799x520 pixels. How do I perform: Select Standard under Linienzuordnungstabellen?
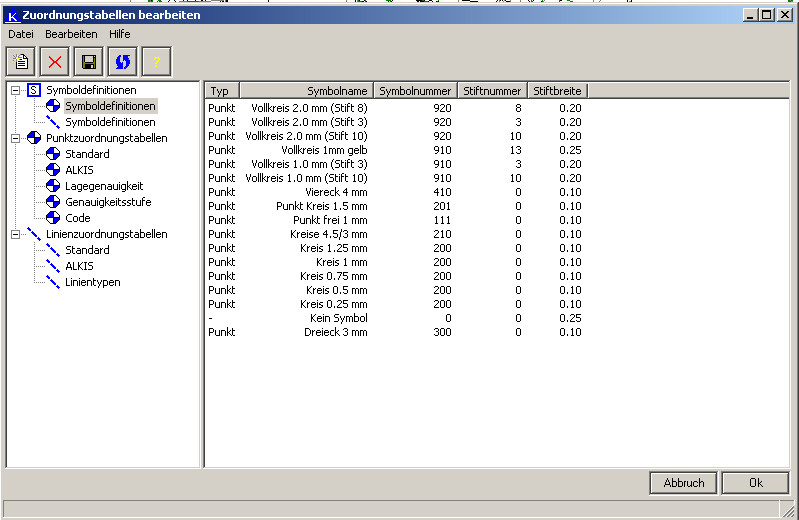(87, 250)
